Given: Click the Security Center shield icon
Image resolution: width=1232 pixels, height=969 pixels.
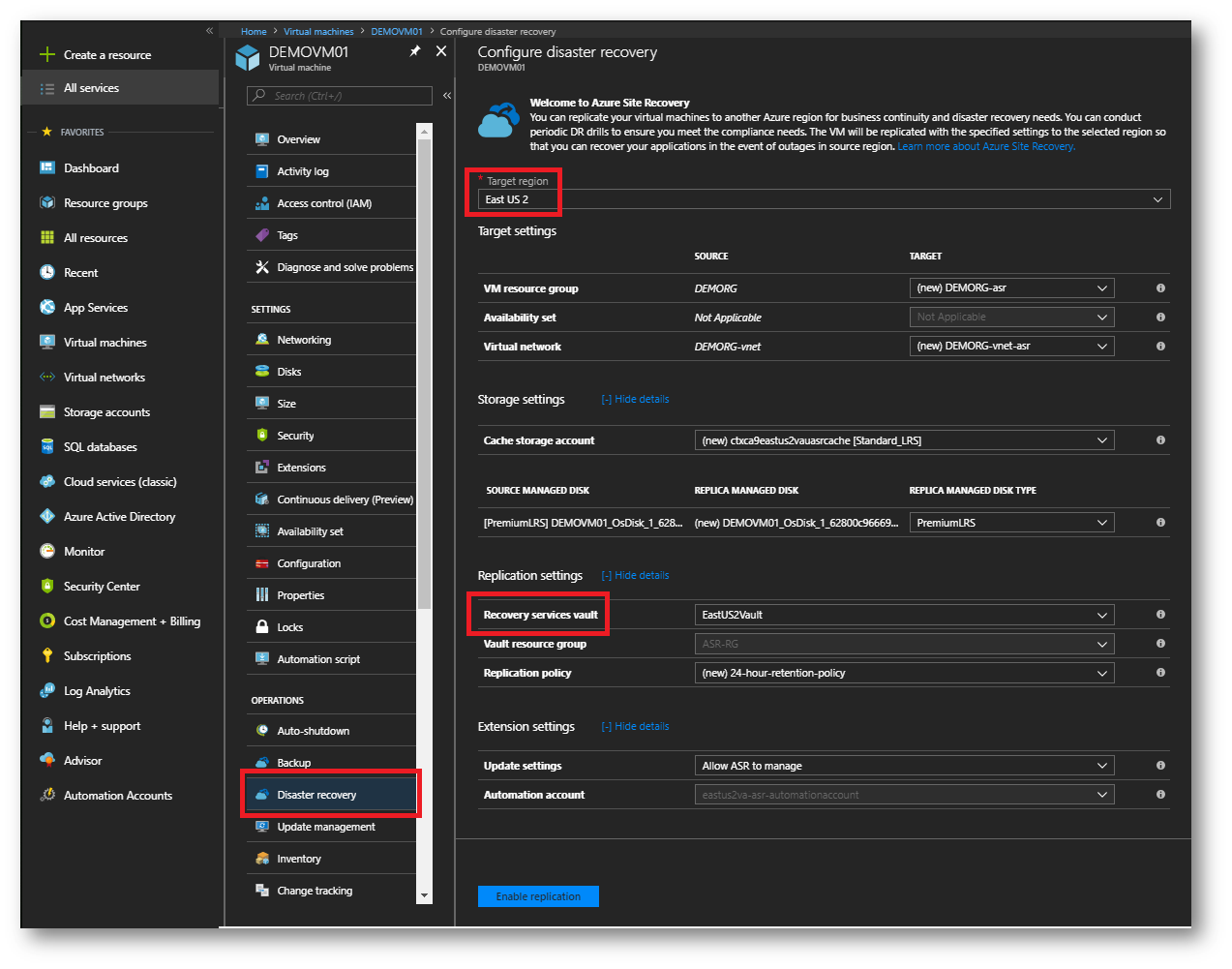Looking at the screenshot, I should point(46,586).
